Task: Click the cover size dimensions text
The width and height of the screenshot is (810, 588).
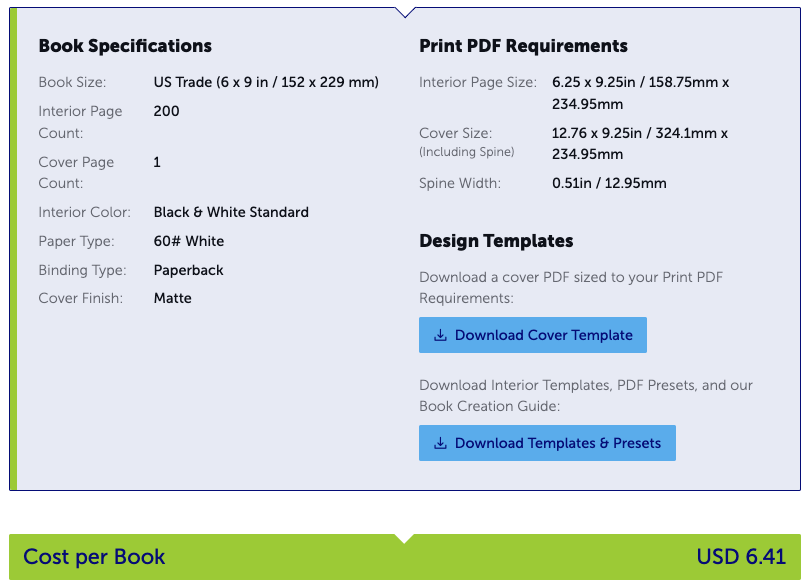Action: coord(640,143)
